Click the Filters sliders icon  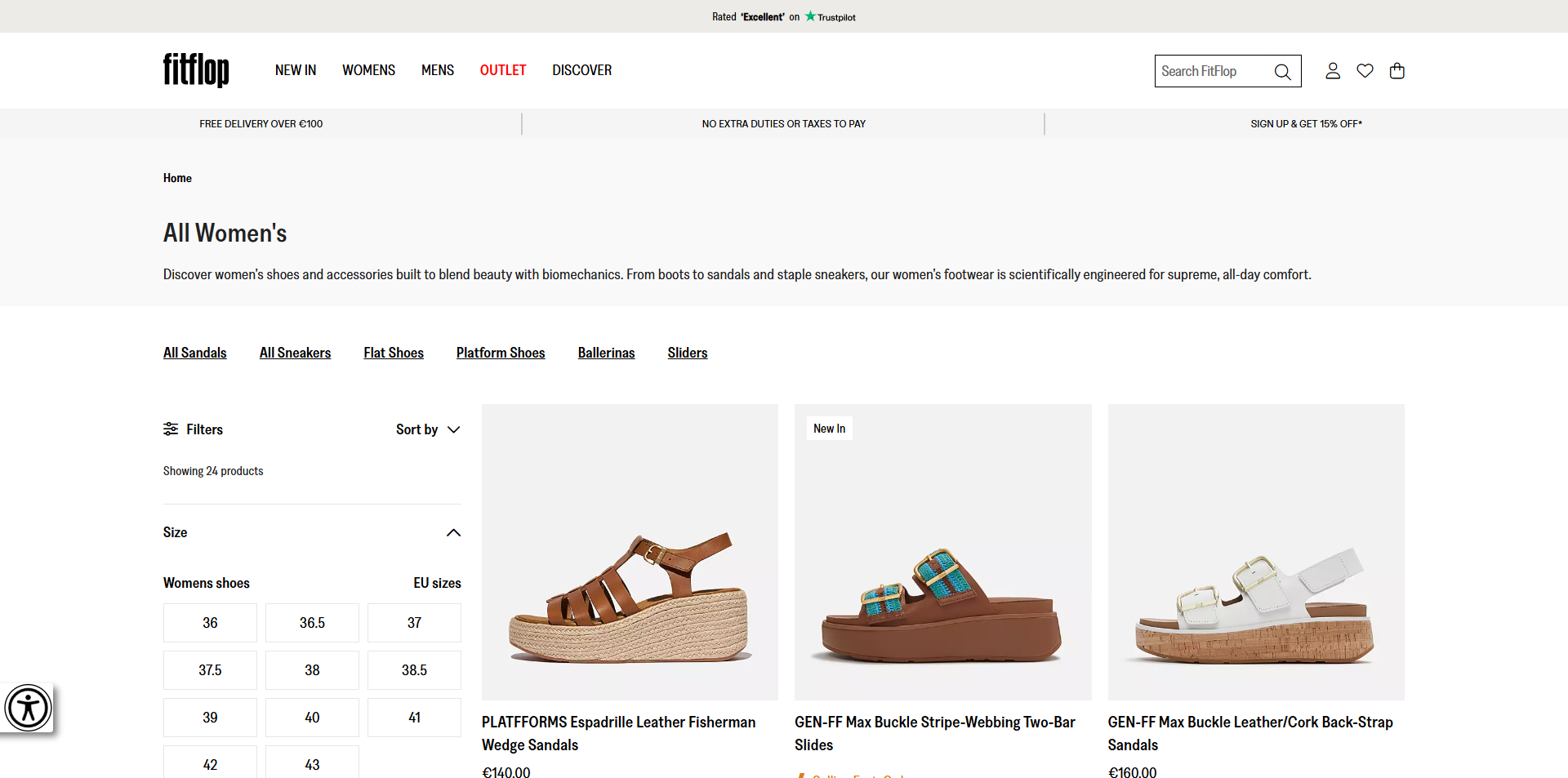[x=171, y=429]
